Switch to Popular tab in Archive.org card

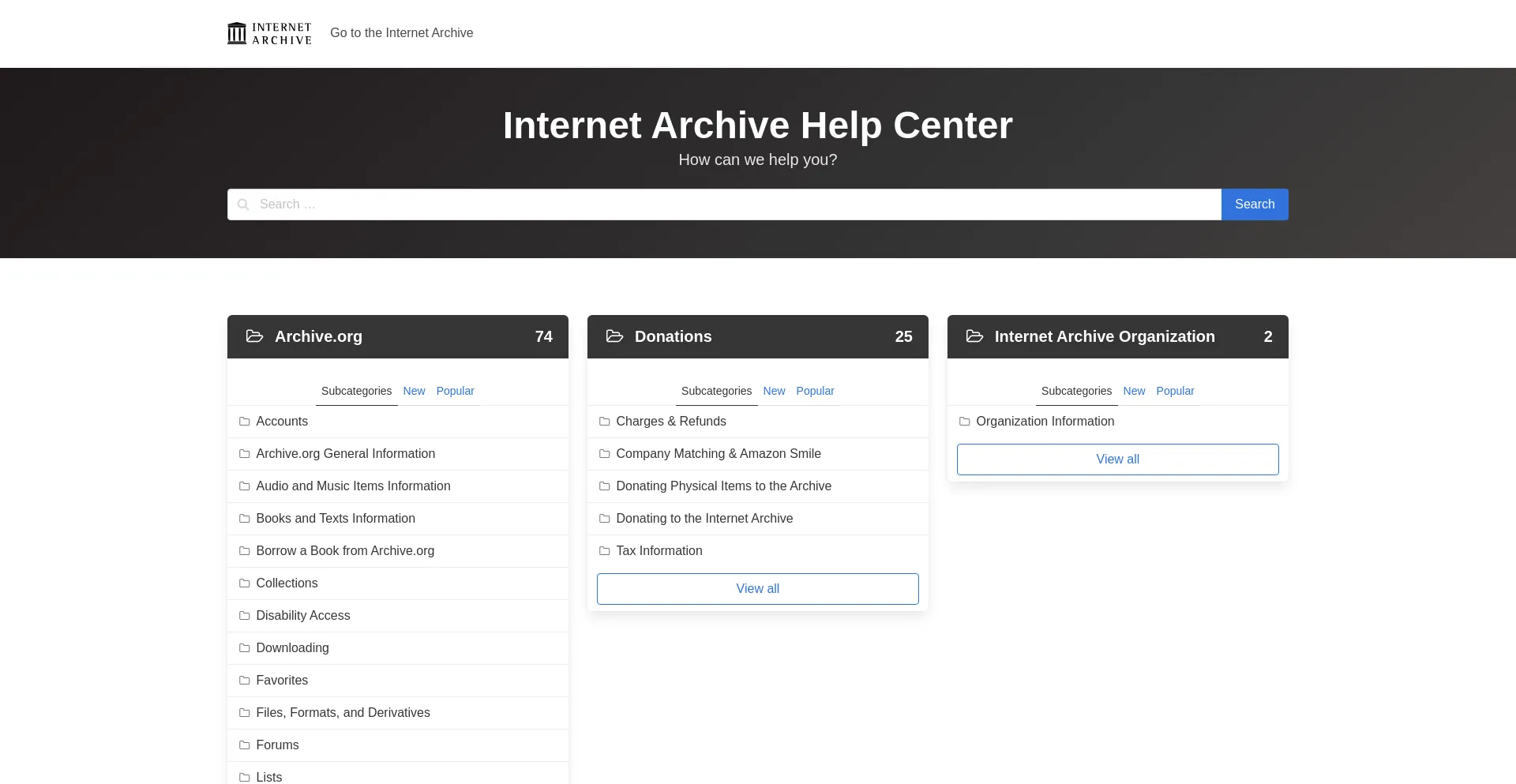[x=456, y=391]
